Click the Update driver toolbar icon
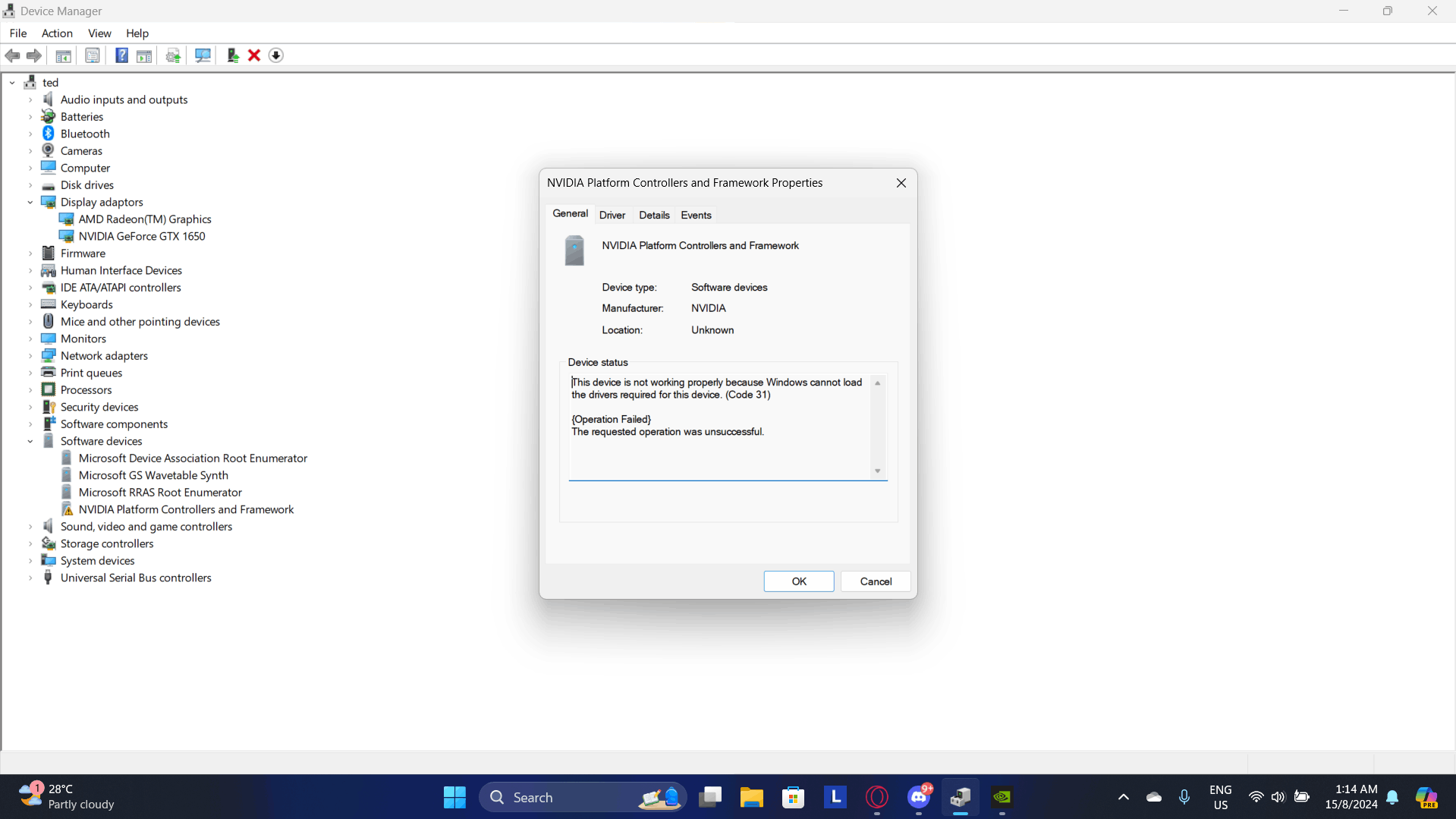 [233, 55]
